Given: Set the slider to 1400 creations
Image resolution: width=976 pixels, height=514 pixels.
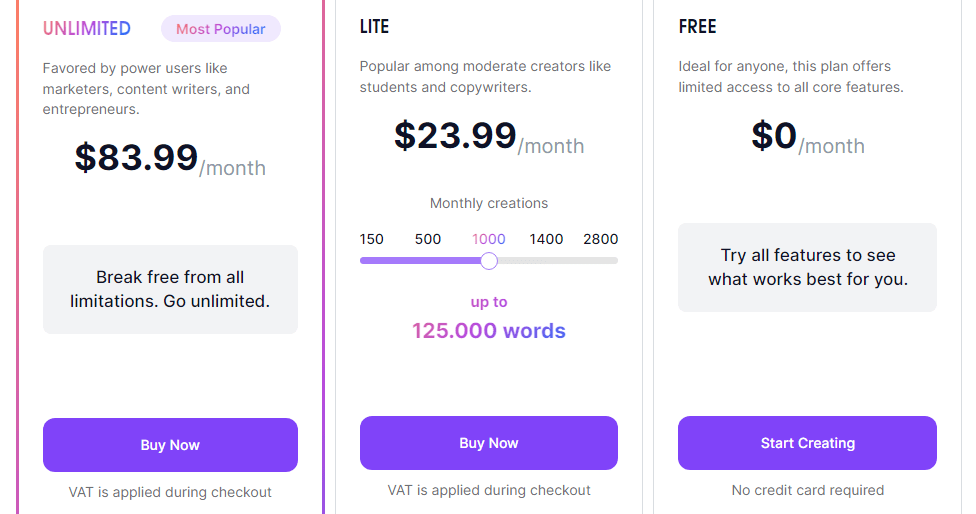Looking at the screenshot, I should 547,239.
